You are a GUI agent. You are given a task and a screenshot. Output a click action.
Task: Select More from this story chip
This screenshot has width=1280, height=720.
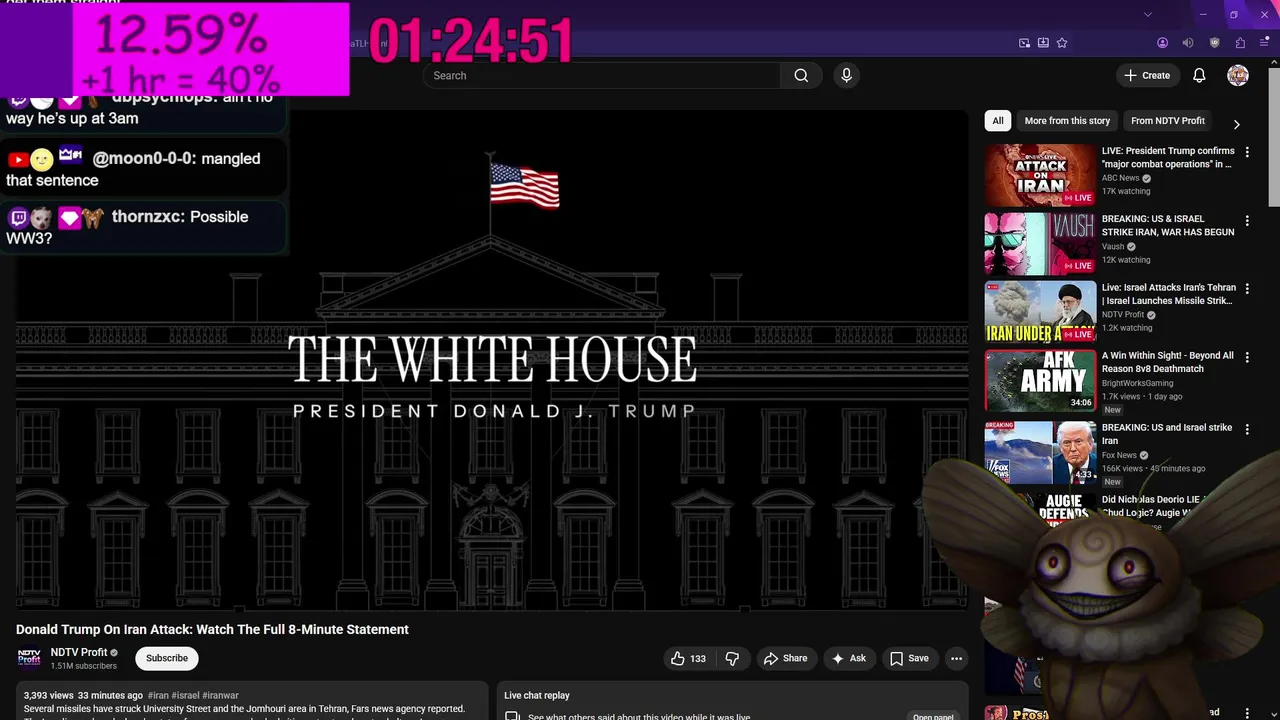pyautogui.click(x=1067, y=121)
